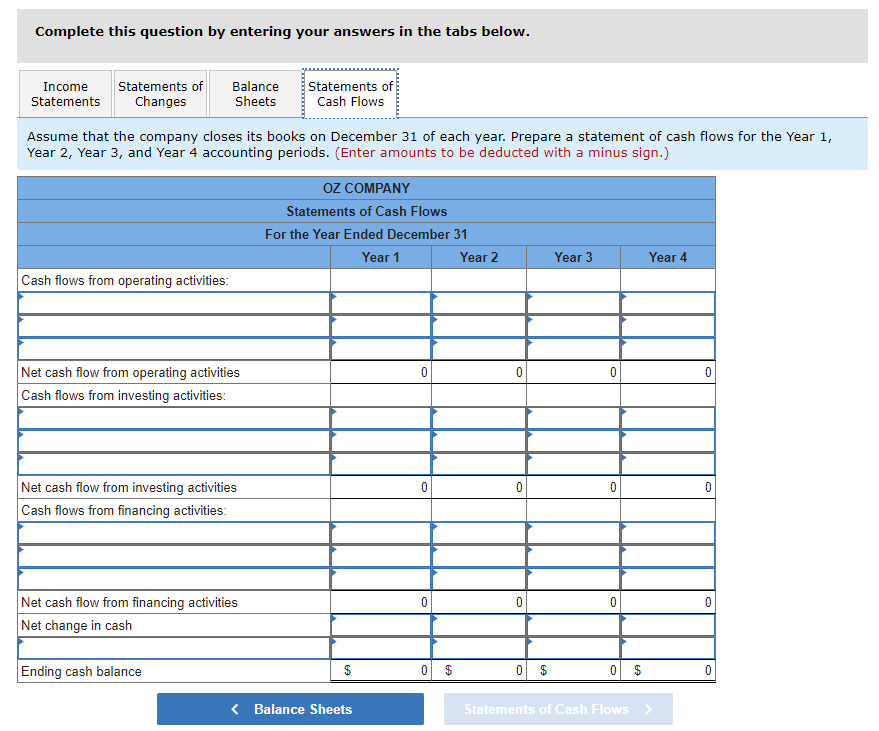Select Year 3 Net change in cash cell
879x731 pixels.
click(573, 625)
